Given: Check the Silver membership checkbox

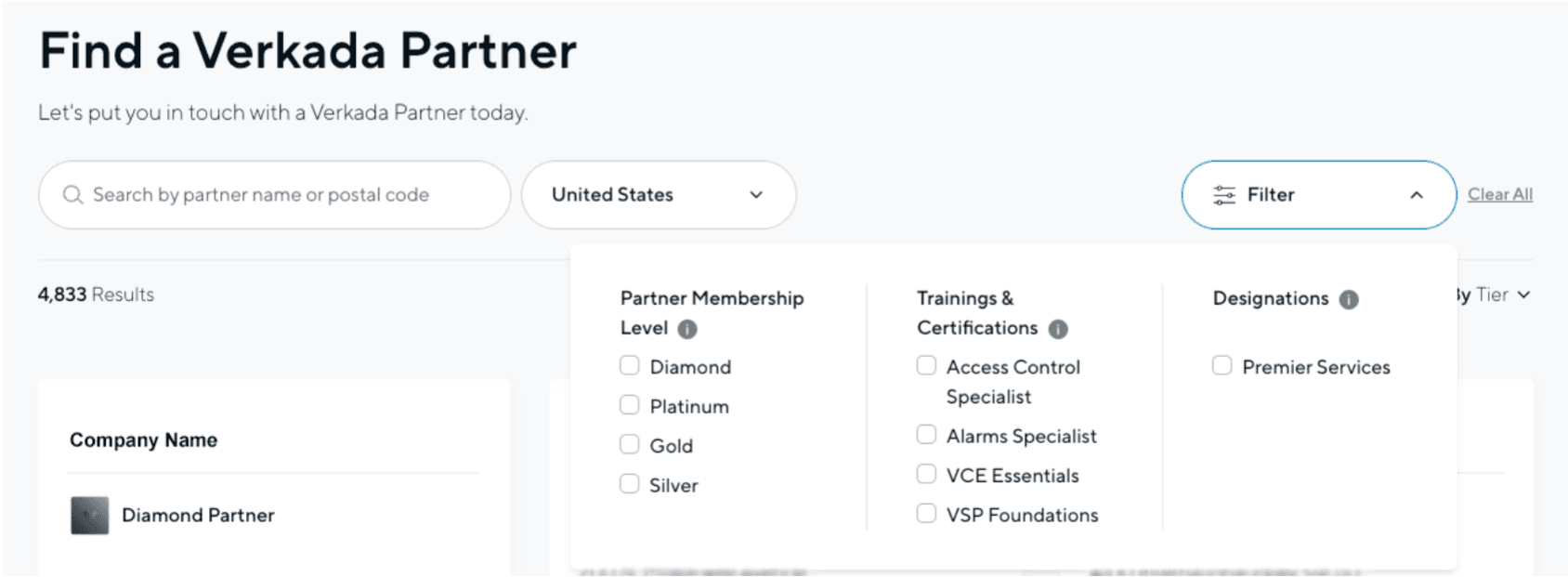Looking at the screenshot, I should tap(630, 483).
